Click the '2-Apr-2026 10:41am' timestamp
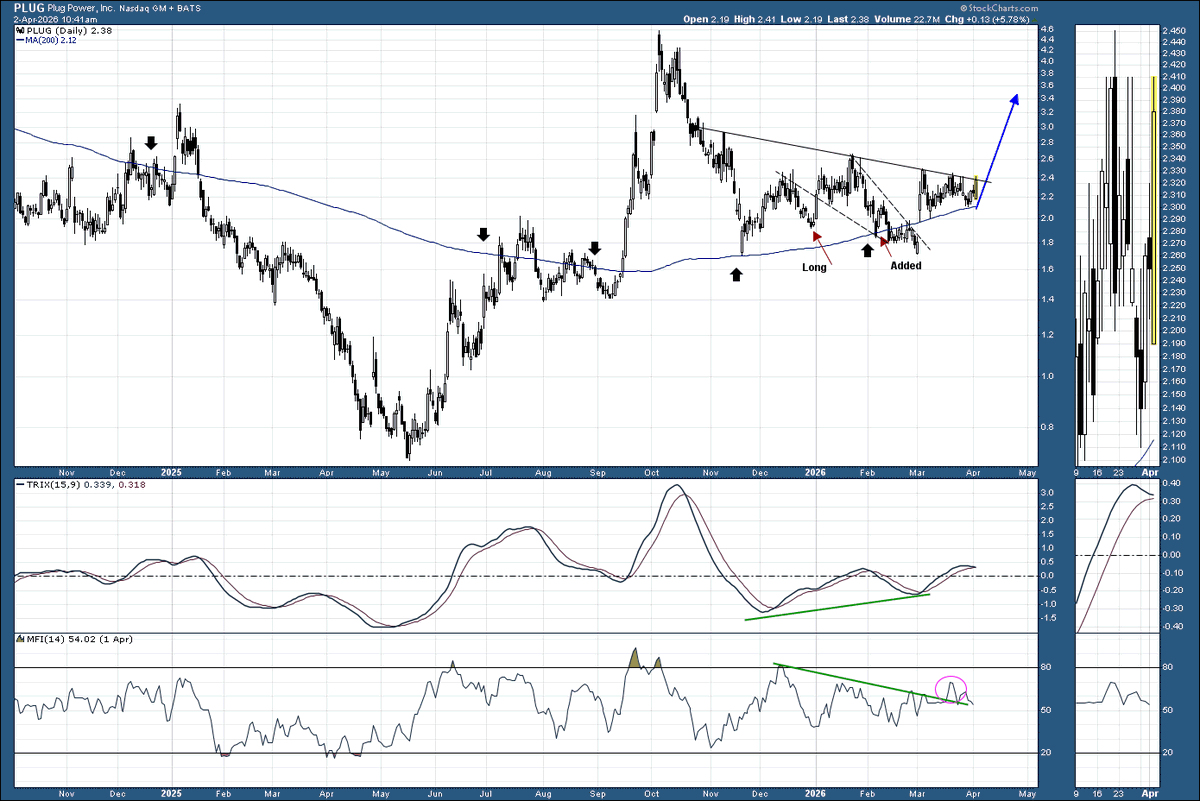 (57, 19)
